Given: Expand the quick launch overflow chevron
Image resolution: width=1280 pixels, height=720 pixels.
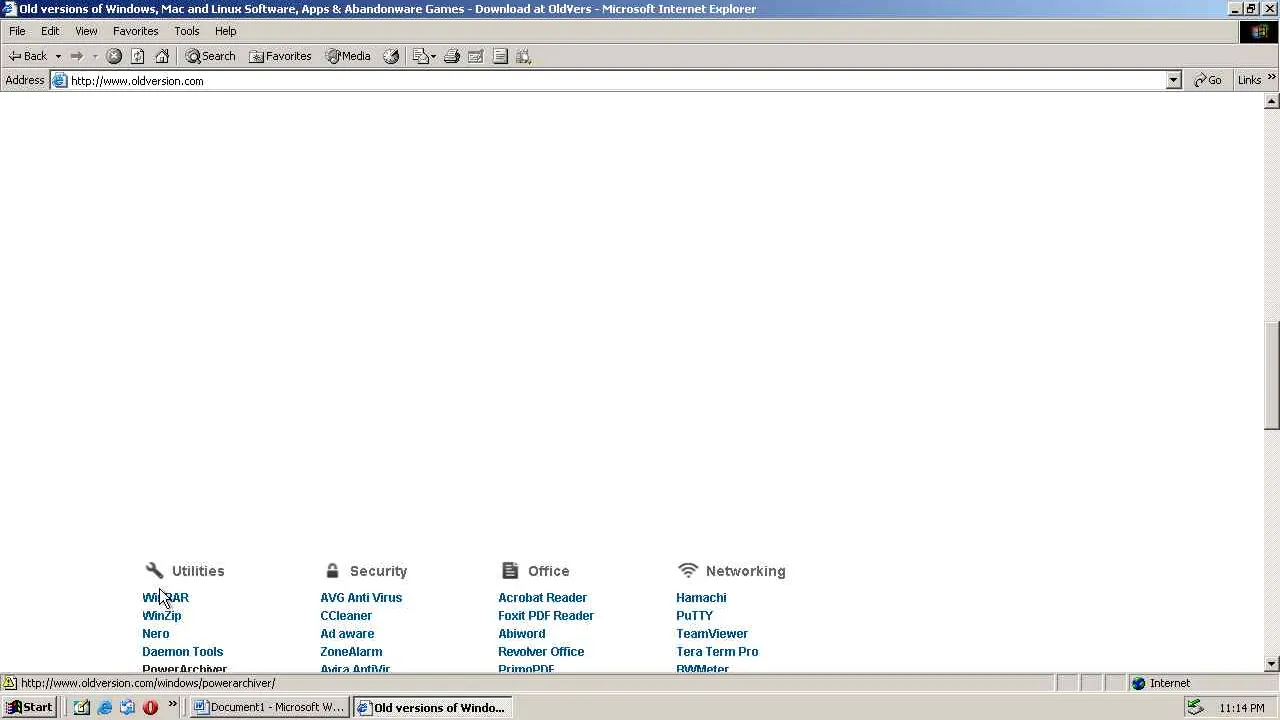Looking at the screenshot, I should 172,705.
